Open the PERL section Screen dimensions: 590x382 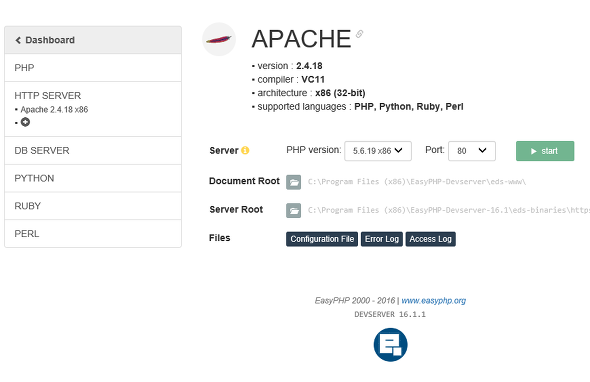tap(93, 234)
